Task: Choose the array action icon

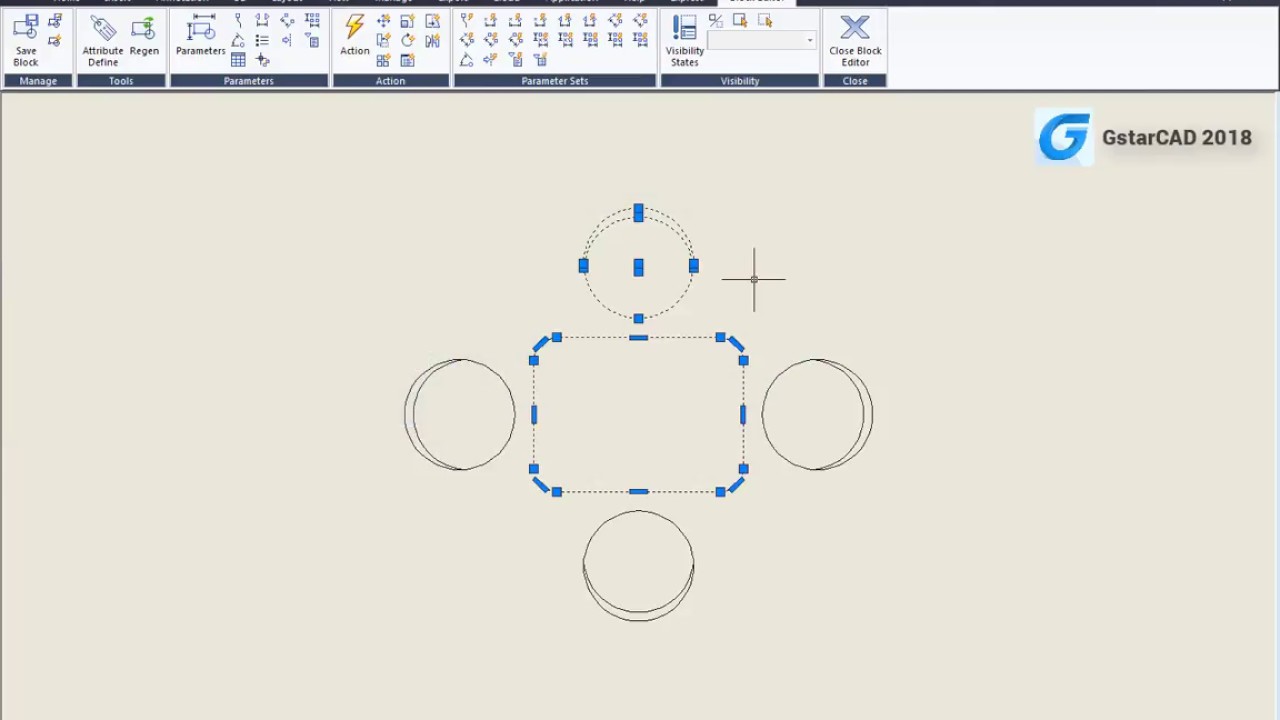Action: (383, 60)
